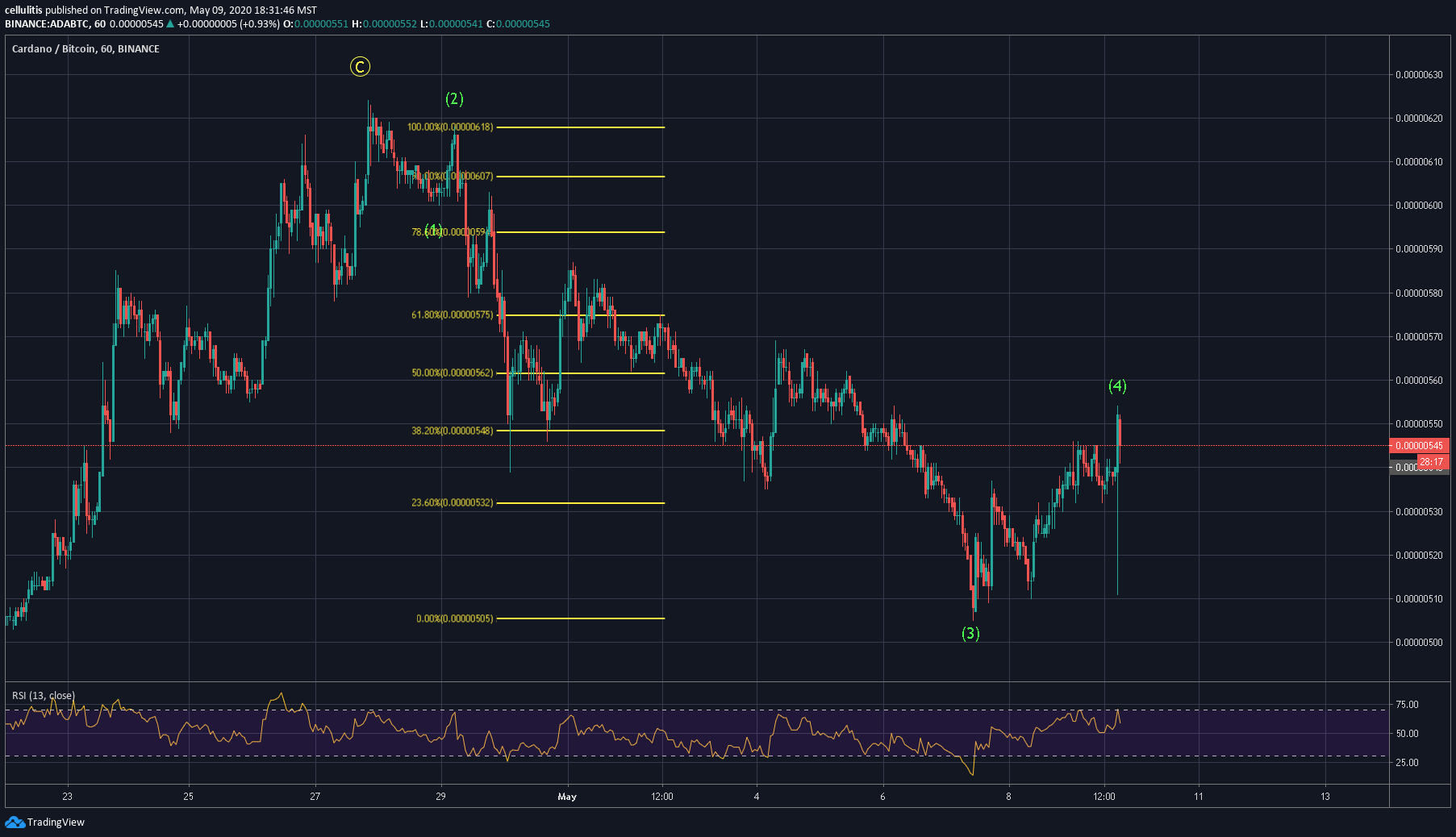Image resolution: width=1456 pixels, height=837 pixels.
Task: Select the green (2) wave label
Action: tap(454, 98)
